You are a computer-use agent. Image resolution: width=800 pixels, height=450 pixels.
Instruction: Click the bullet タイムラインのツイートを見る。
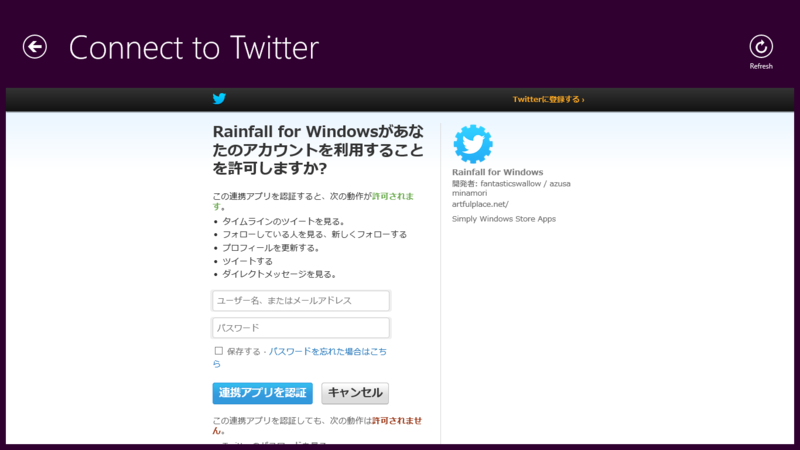point(284,221)
